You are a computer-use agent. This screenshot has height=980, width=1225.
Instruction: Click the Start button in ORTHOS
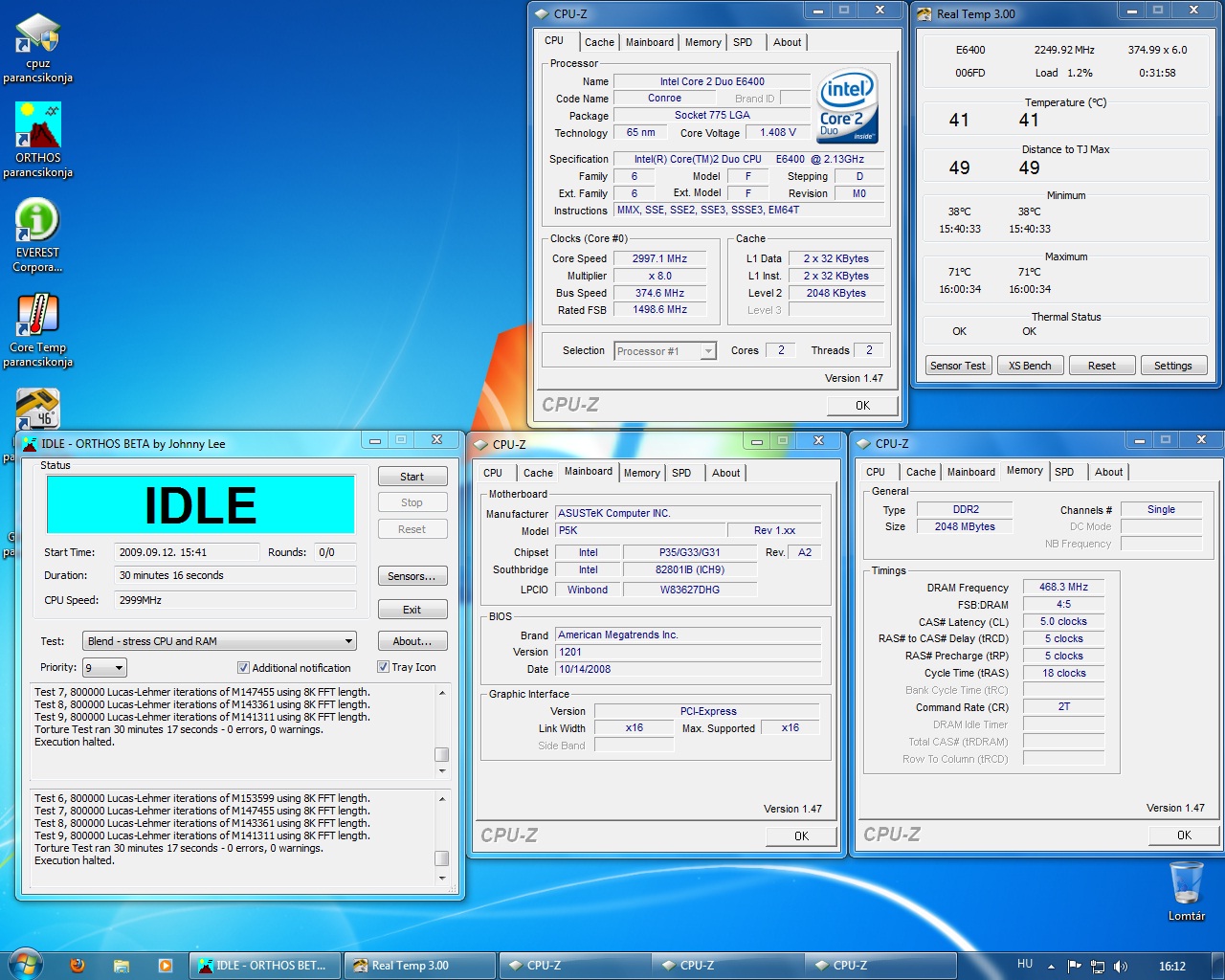[x=412, y=477]
